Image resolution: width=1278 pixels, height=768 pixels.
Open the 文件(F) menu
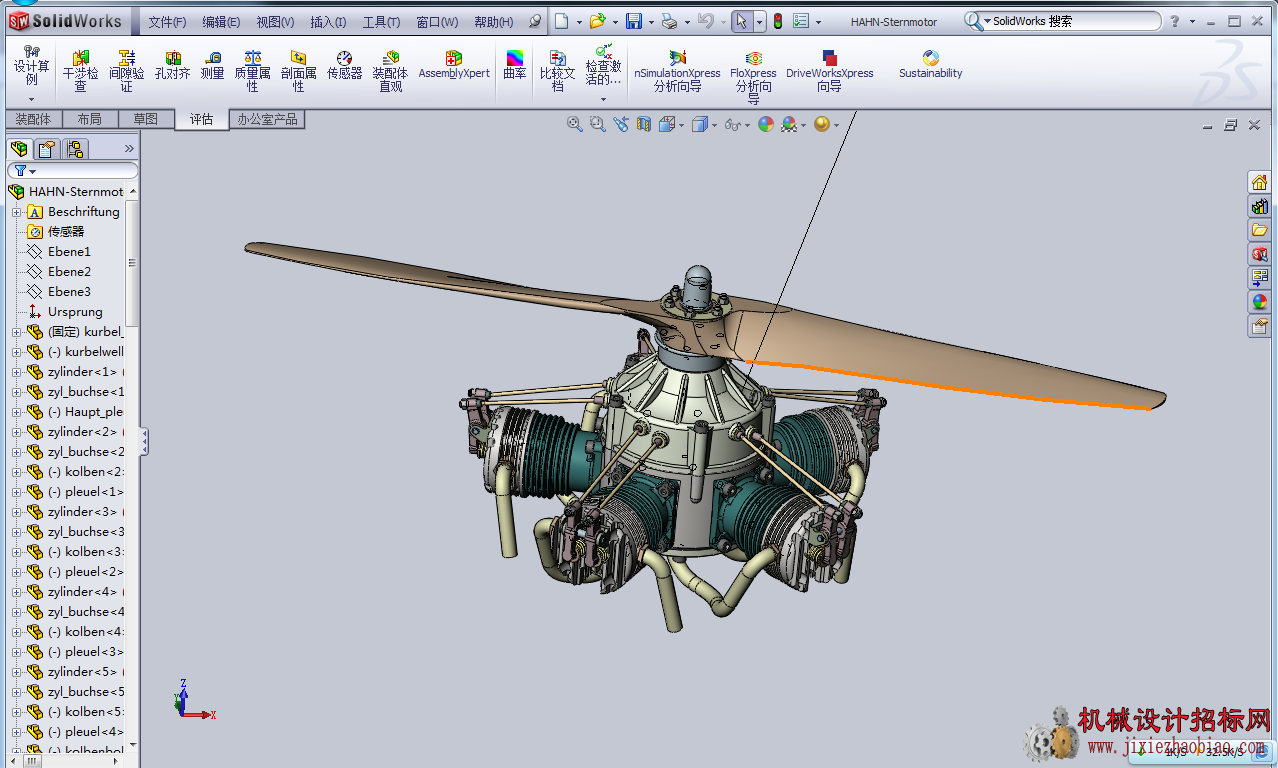(167, 22)
